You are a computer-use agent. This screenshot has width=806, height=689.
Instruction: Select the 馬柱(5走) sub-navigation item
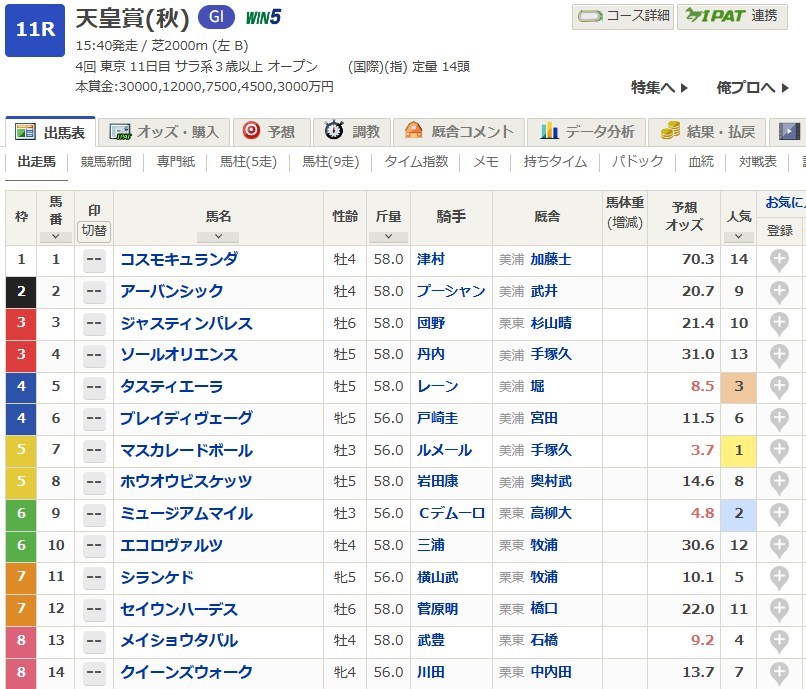[248, 161]
